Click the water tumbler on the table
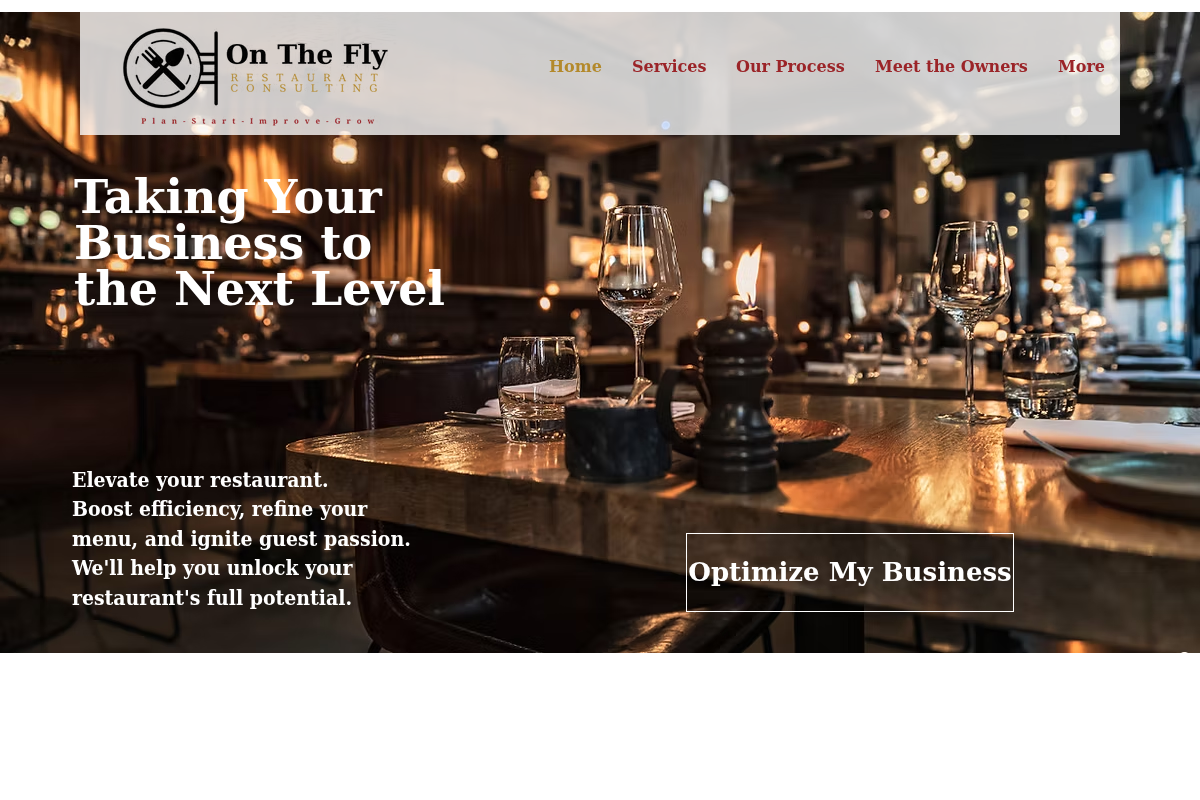 [x=539, y=388]
